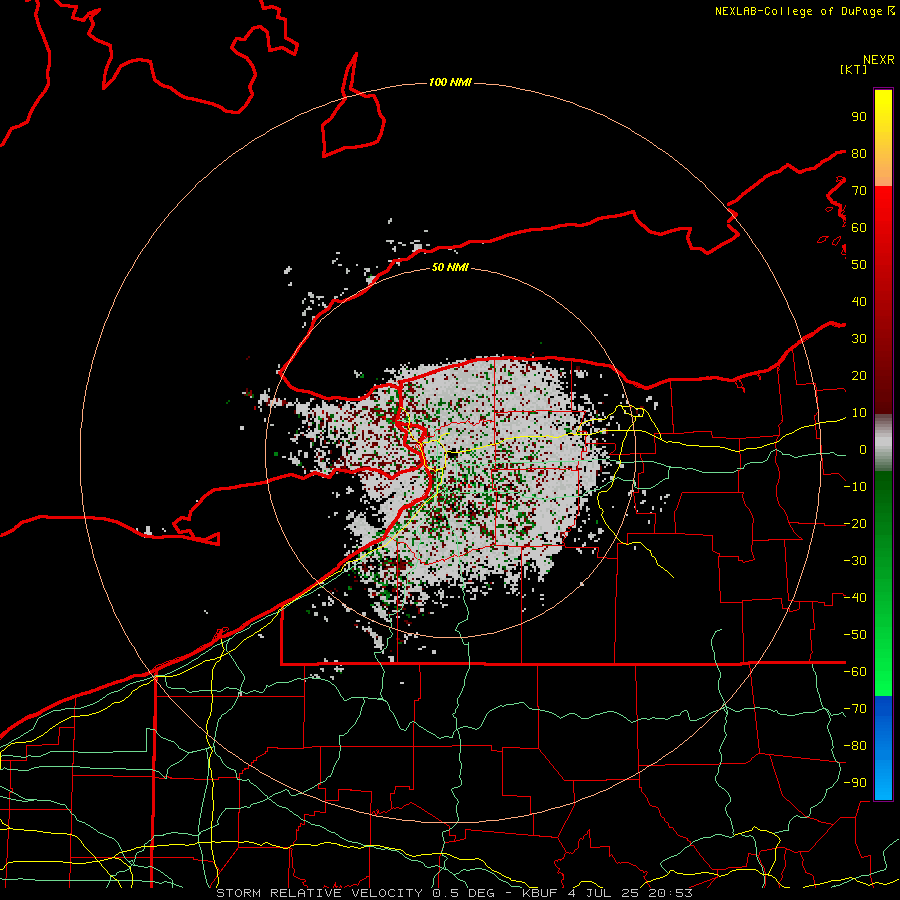Click the STORM RELATIVE VELOCITY caption text
The width and height of the screenshot is (900, 900).
click(319, 893)
